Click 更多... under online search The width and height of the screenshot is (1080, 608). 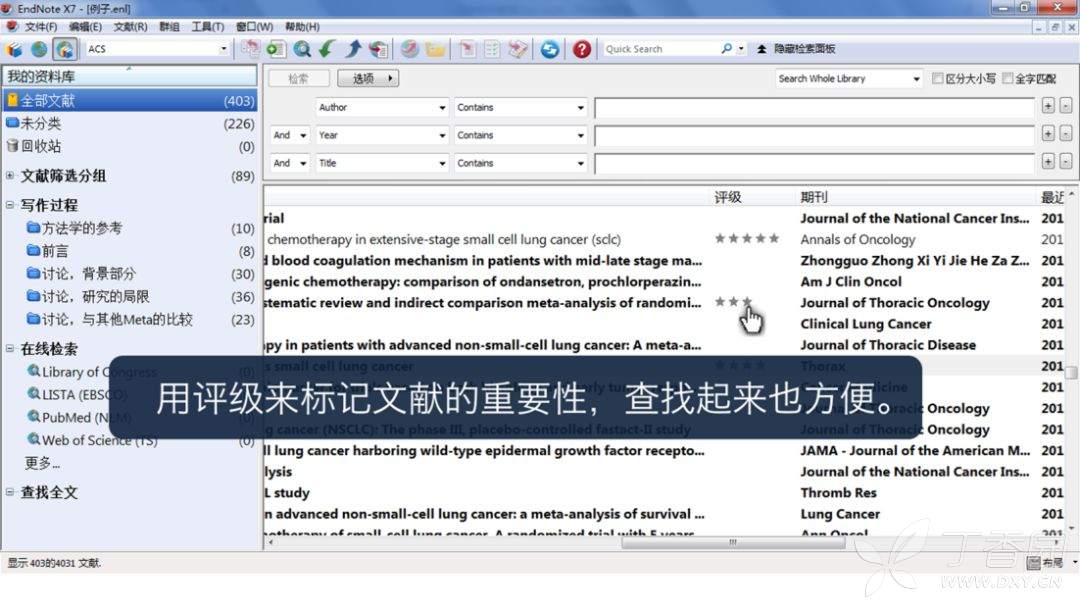pyautogui.click(x=43, y=463)
